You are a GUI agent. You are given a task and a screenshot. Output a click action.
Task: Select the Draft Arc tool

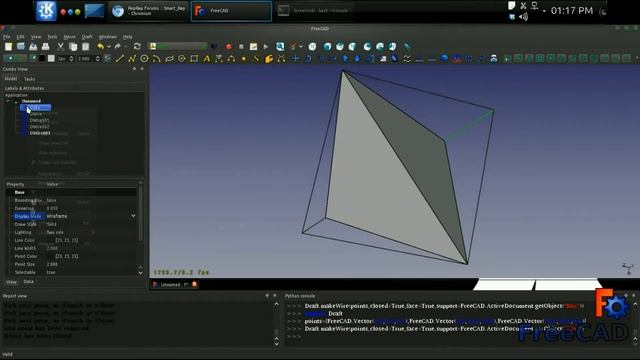pos(156,59)
